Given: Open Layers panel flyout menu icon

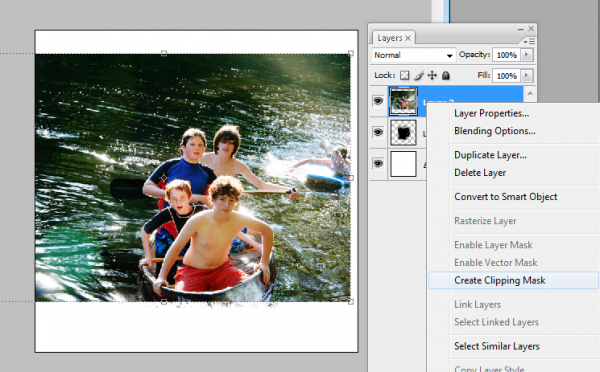Looking at the screenshot, I should (x=529, y=41).
